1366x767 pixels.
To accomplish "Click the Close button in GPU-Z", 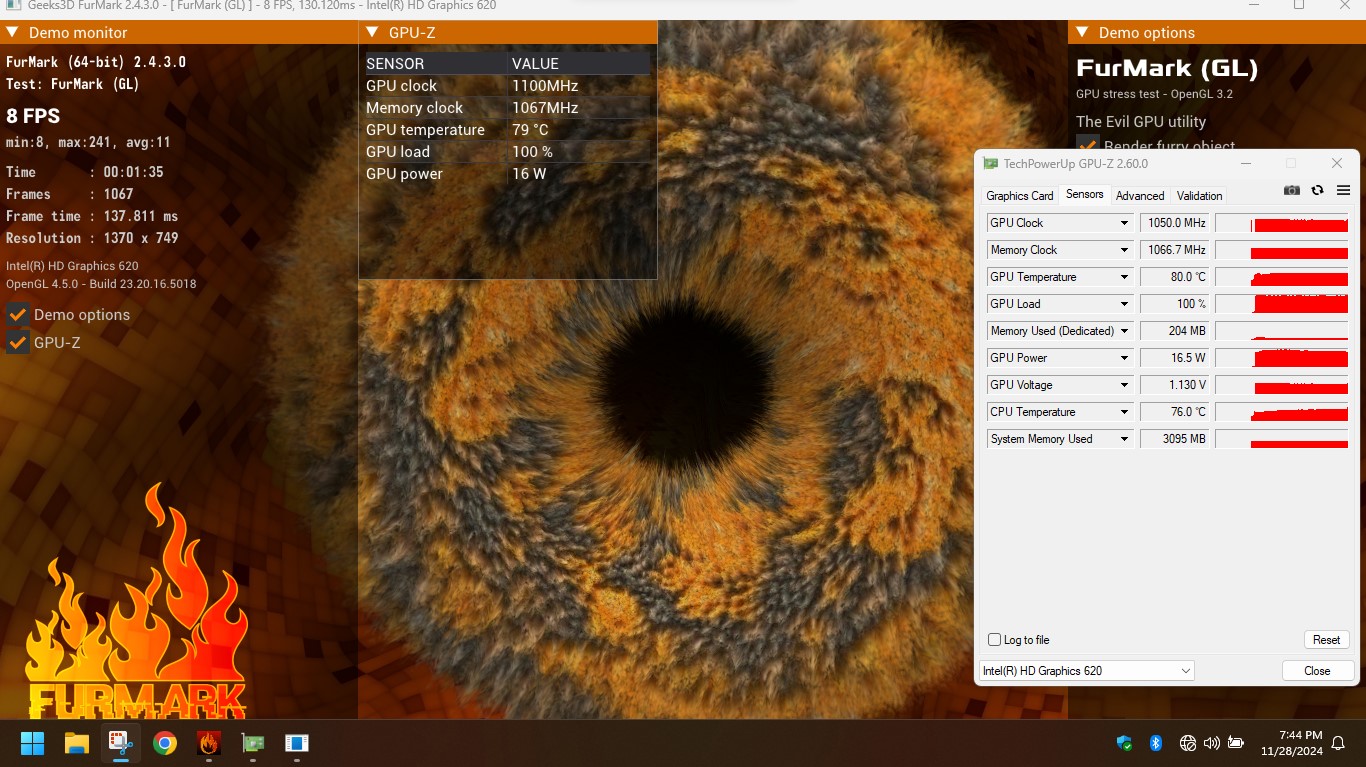I will coord(1317,671).
